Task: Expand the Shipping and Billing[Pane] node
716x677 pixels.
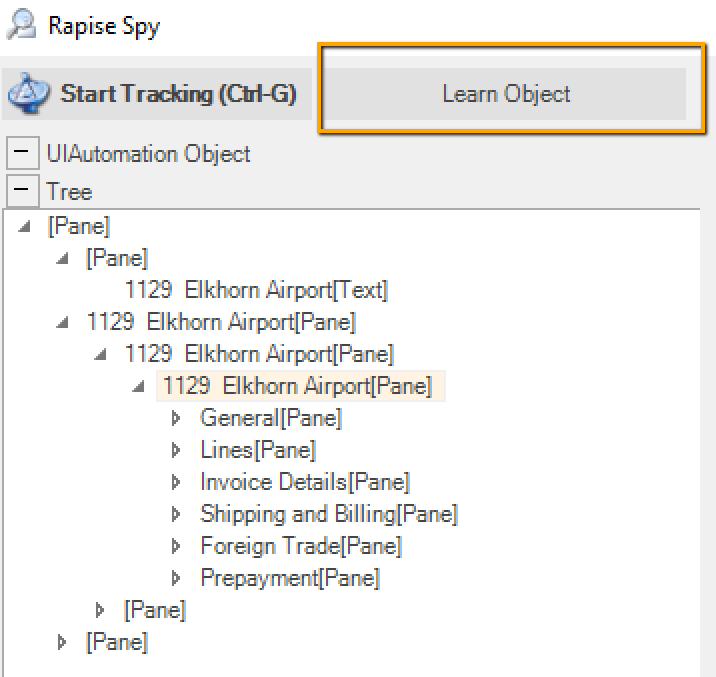Action: [x=177, y=514]
